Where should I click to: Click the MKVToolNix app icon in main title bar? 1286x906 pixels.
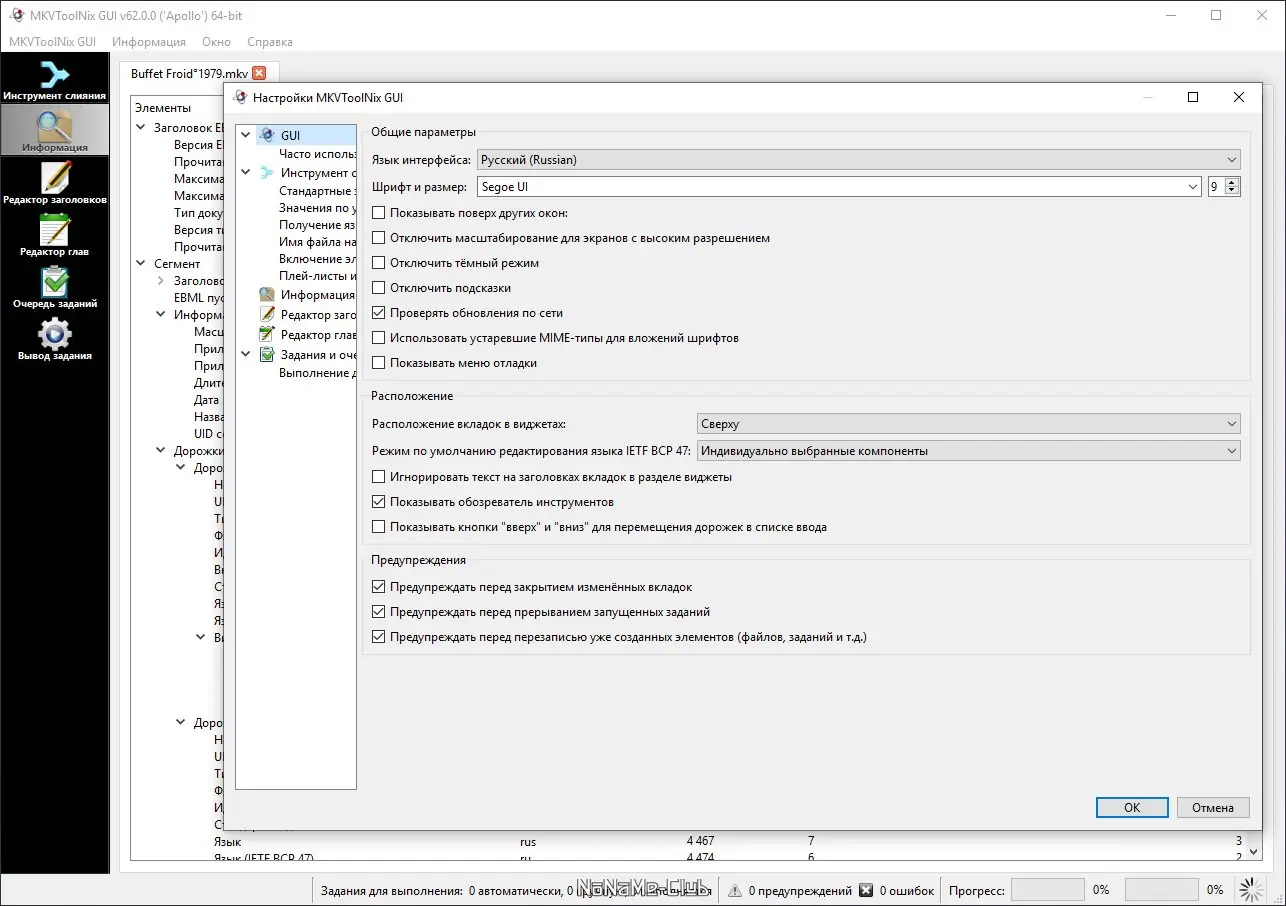pos(16,15)
